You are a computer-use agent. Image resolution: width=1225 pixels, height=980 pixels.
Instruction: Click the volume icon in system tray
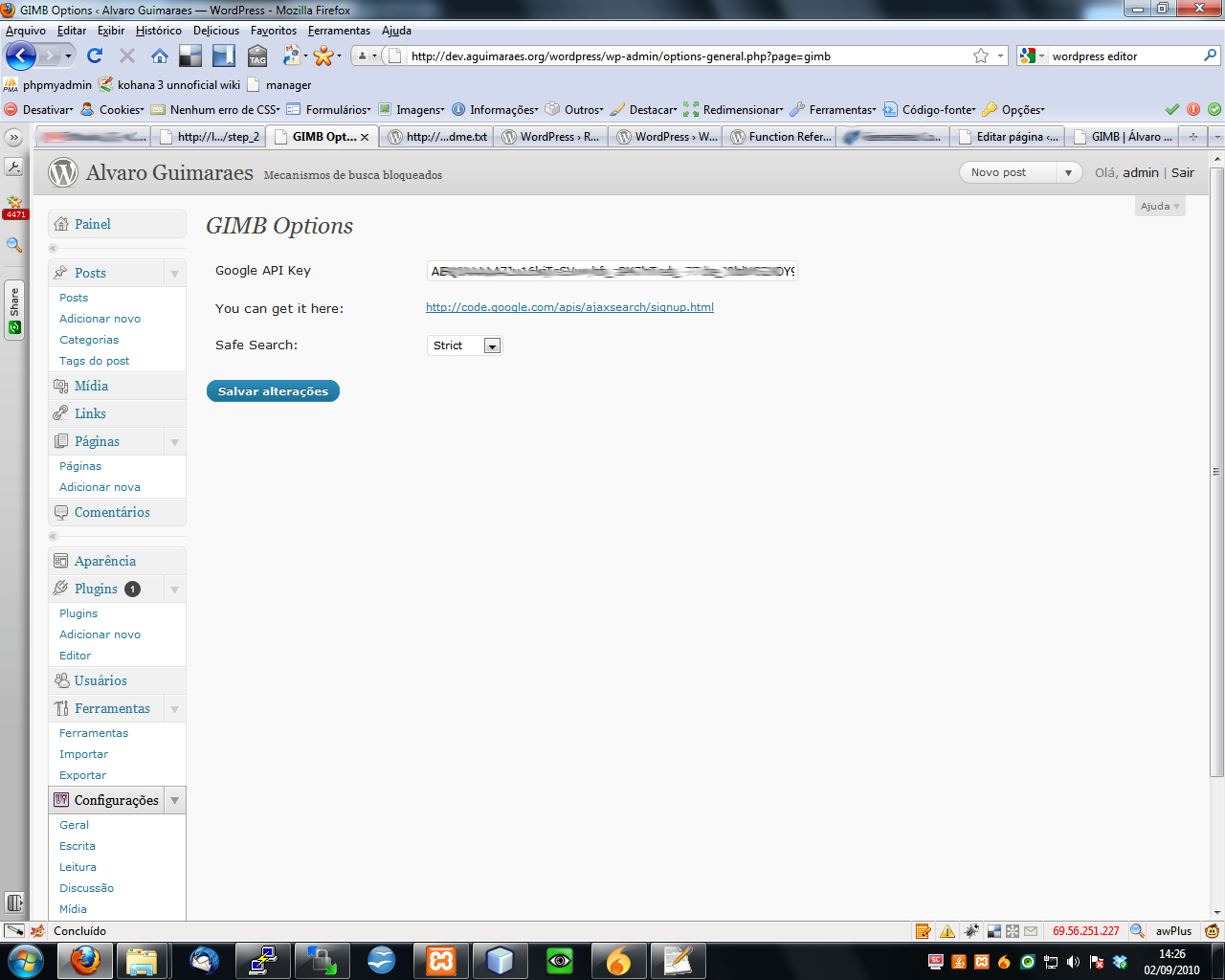point(1073,962)
